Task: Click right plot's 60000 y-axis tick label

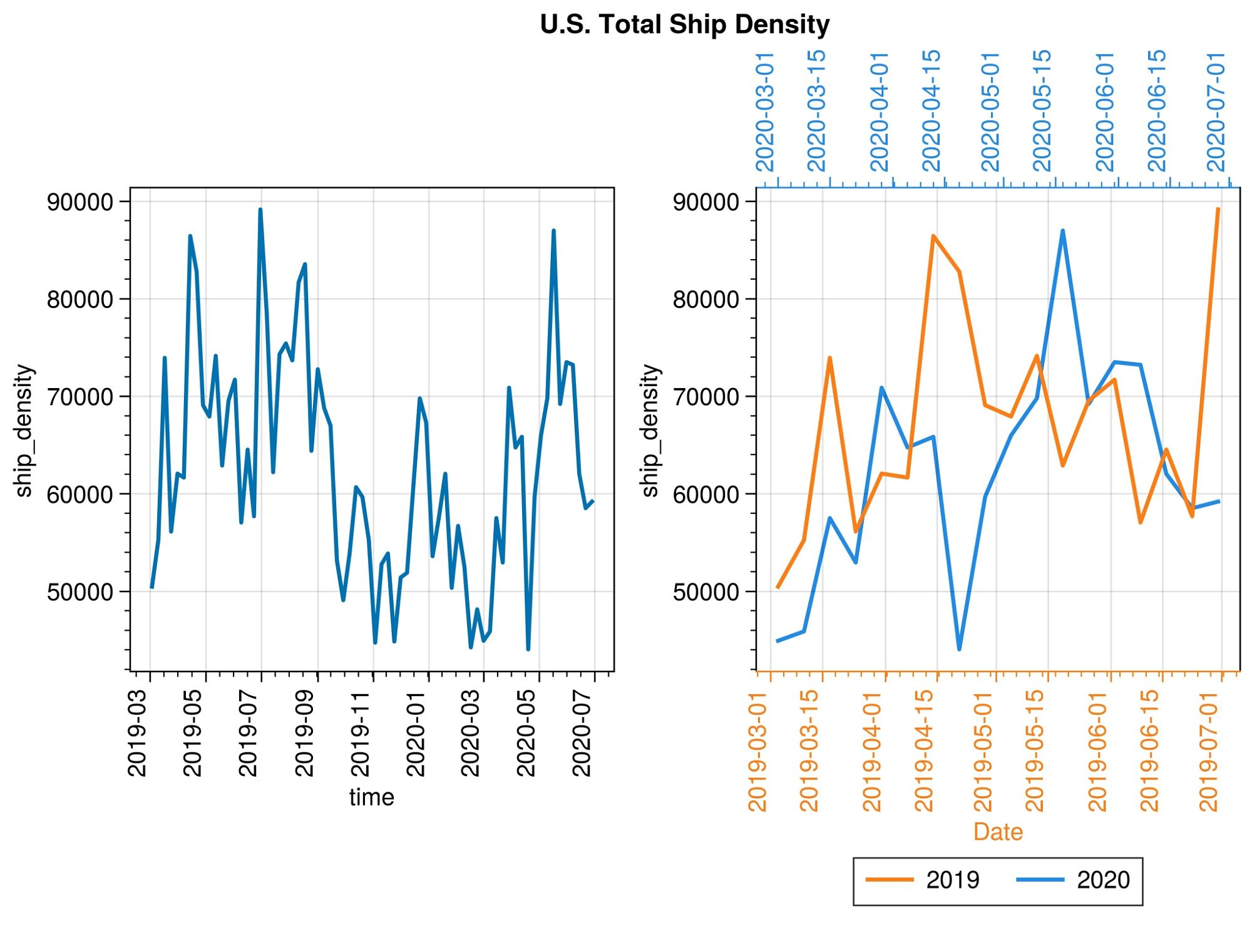Action: tap(706, 494)
